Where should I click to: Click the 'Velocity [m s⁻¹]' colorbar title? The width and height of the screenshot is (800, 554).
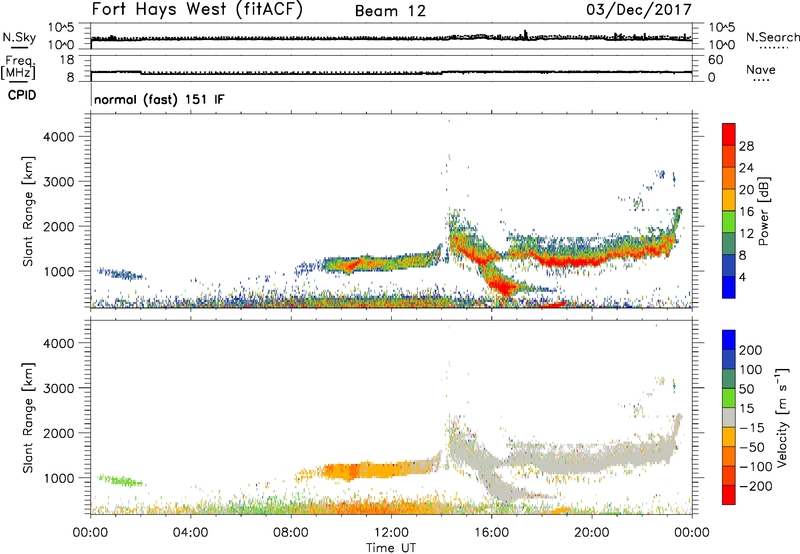[x=781, y=417]
